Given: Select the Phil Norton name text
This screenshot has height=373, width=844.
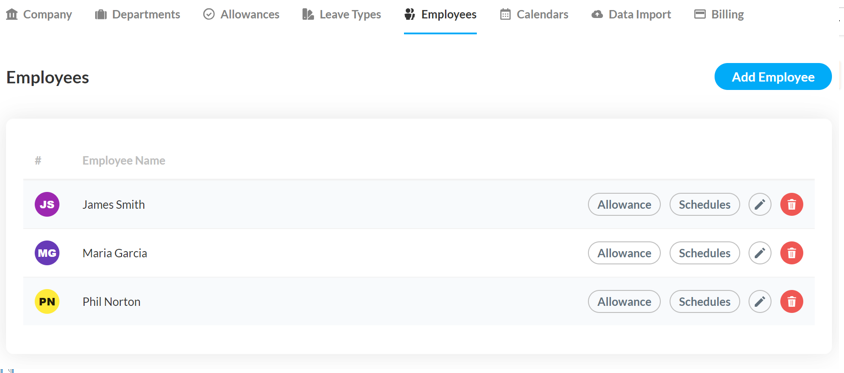Looking at the screenshot, I should tap(111, 301).
